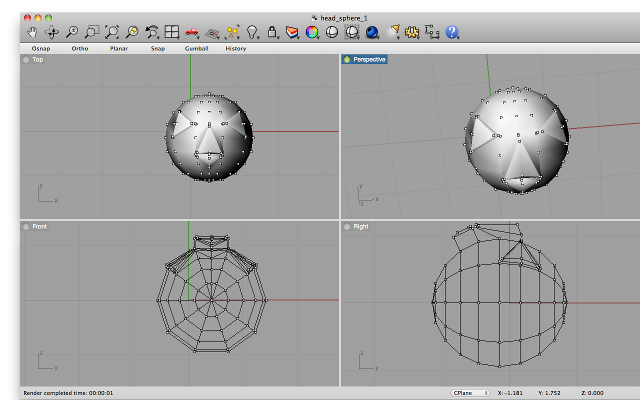Click the Zoom extents icon

(112, 32)
